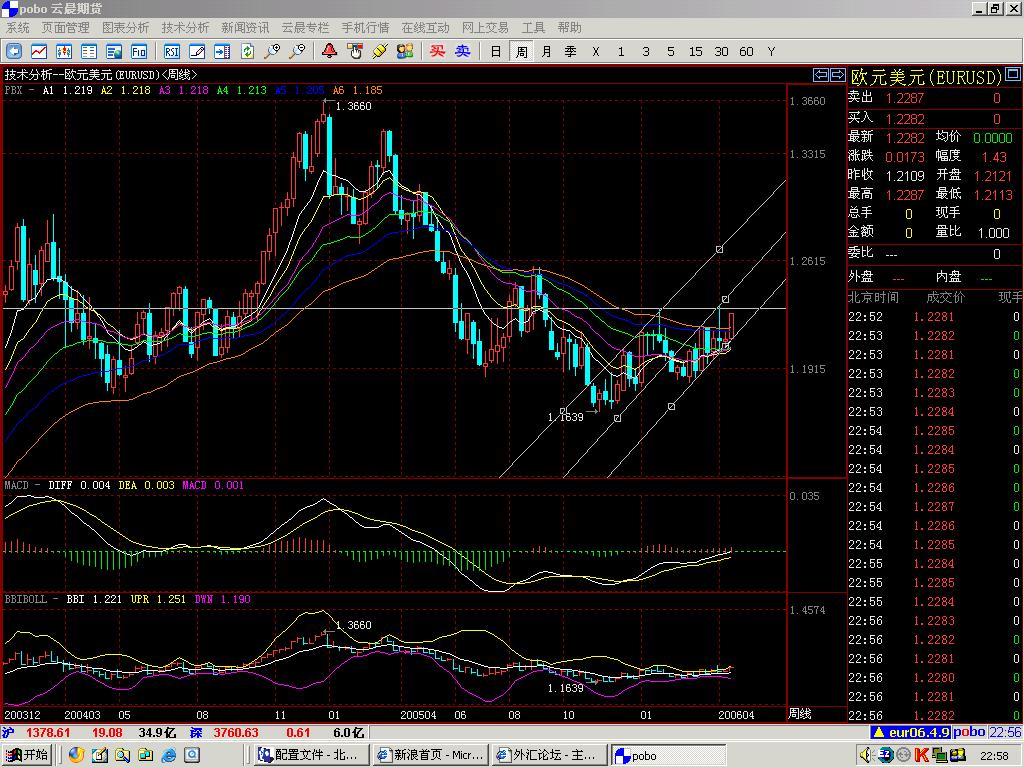1024x768 pixels.
Task: Click the blue arrow panel toggle icon
Action: coord(222,52)
